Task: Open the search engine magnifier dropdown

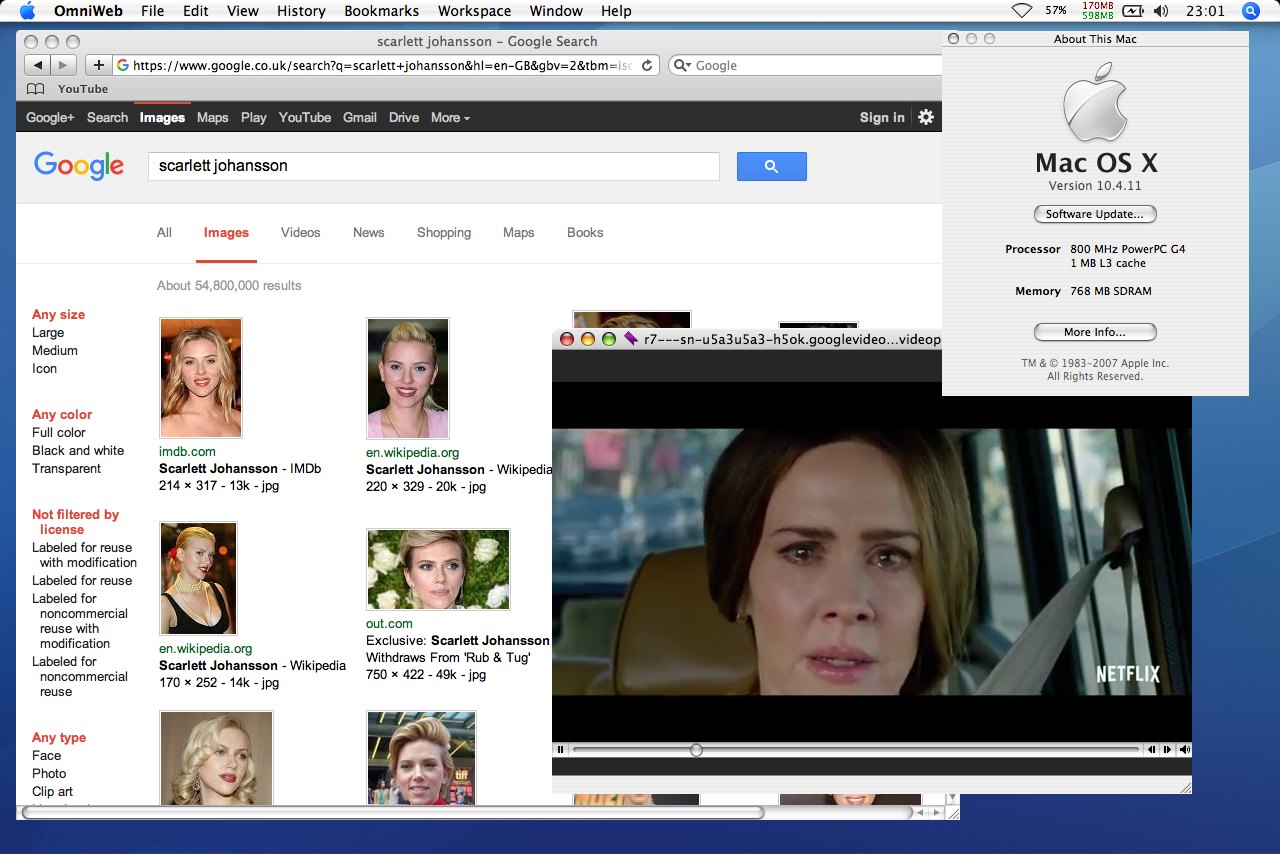Action: click(x=682, y=66)
